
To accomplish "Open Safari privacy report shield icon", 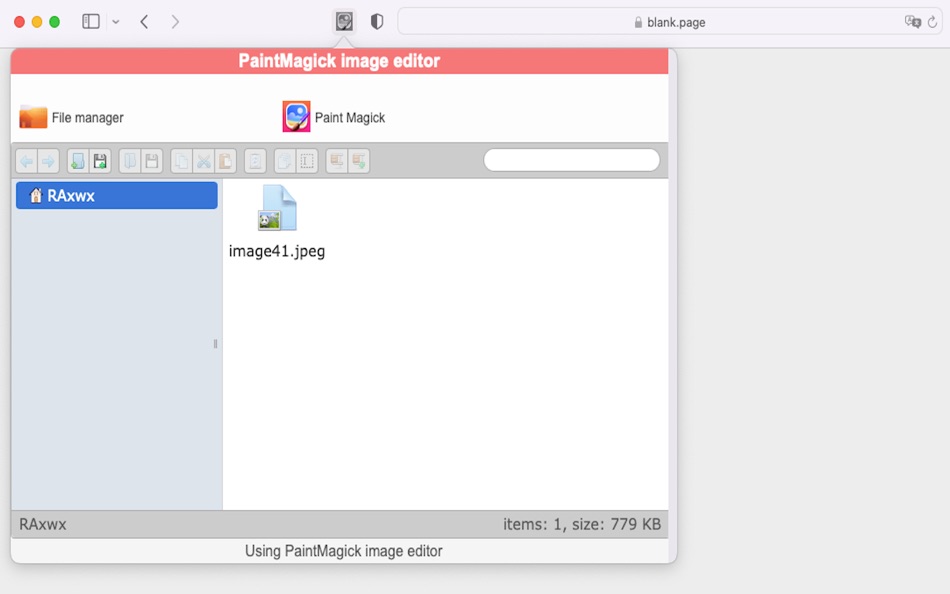I will (377, 22).
